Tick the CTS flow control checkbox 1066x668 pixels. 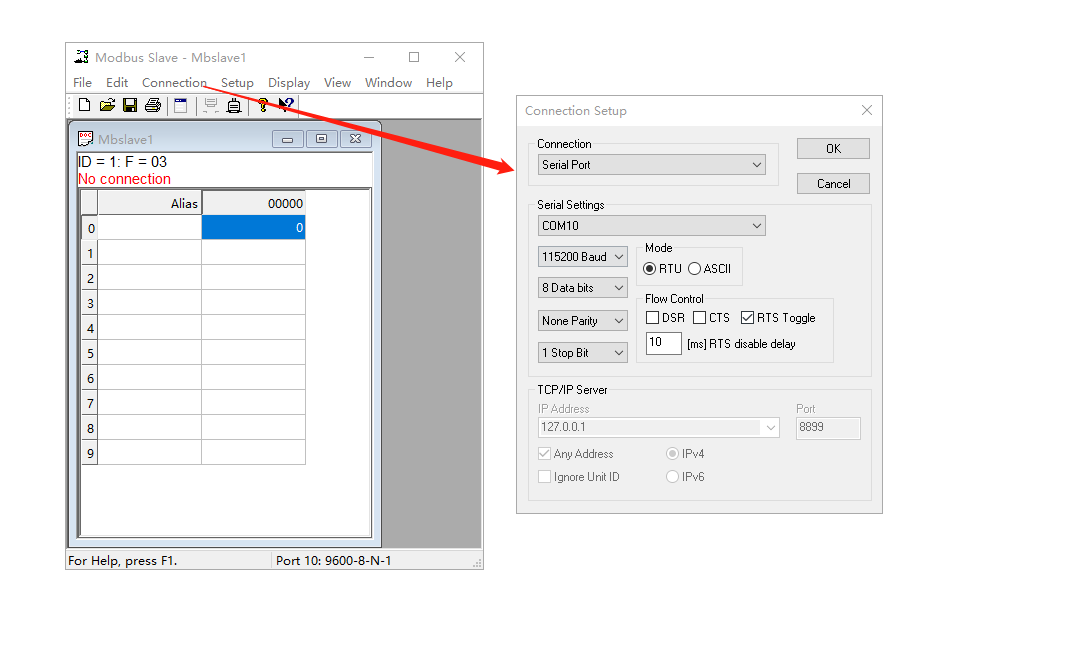pos(700,318)
